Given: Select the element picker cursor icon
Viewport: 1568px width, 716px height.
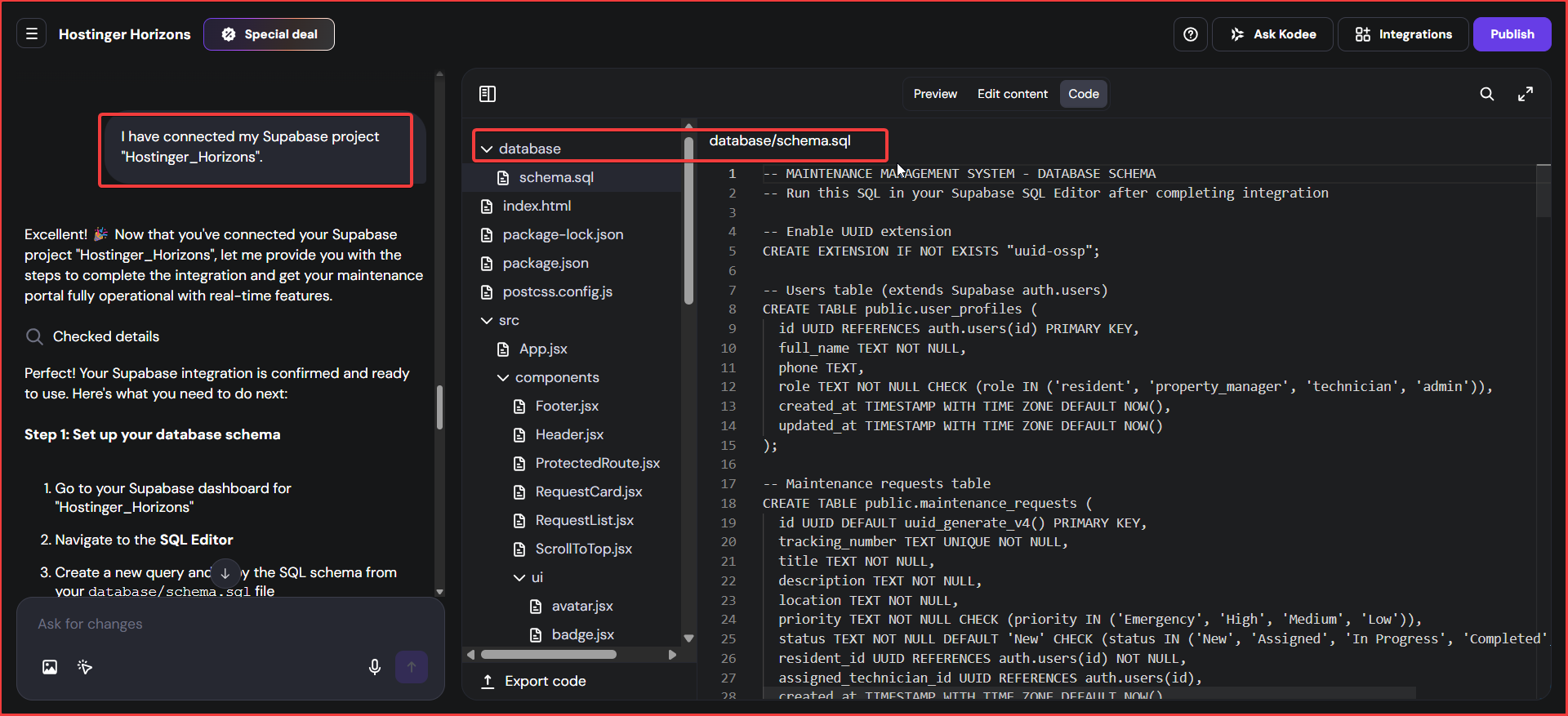Looking at the screenshot, I should 85,667.
